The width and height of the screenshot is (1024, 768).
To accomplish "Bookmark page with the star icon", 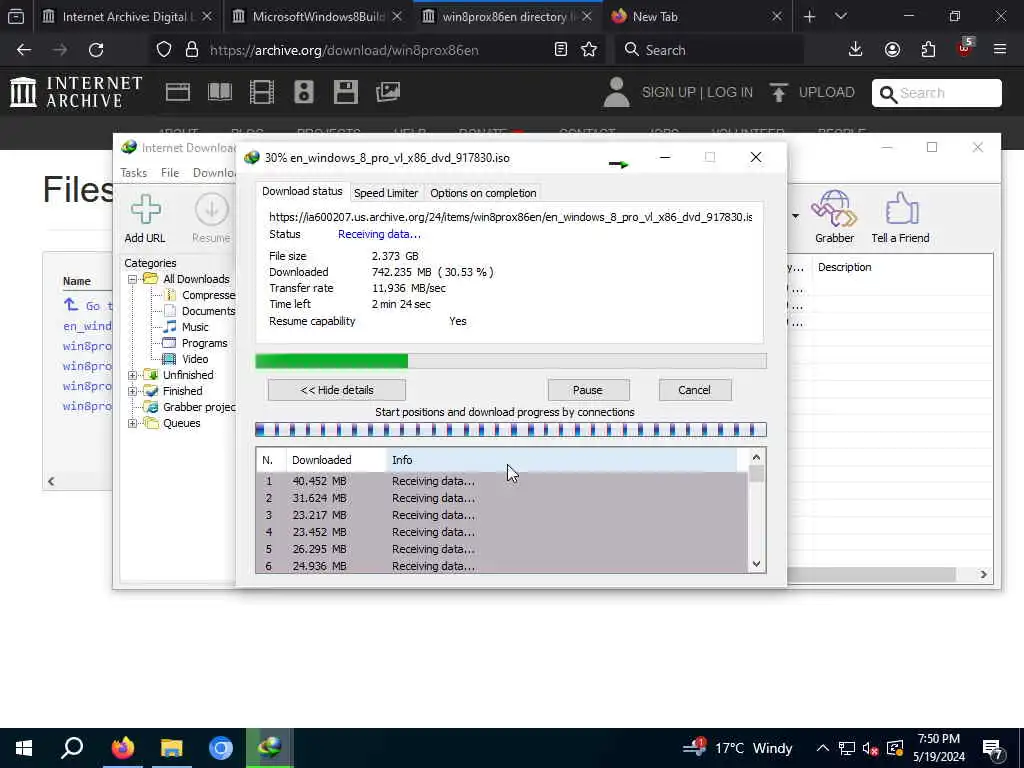I will (x=589, y=50).
